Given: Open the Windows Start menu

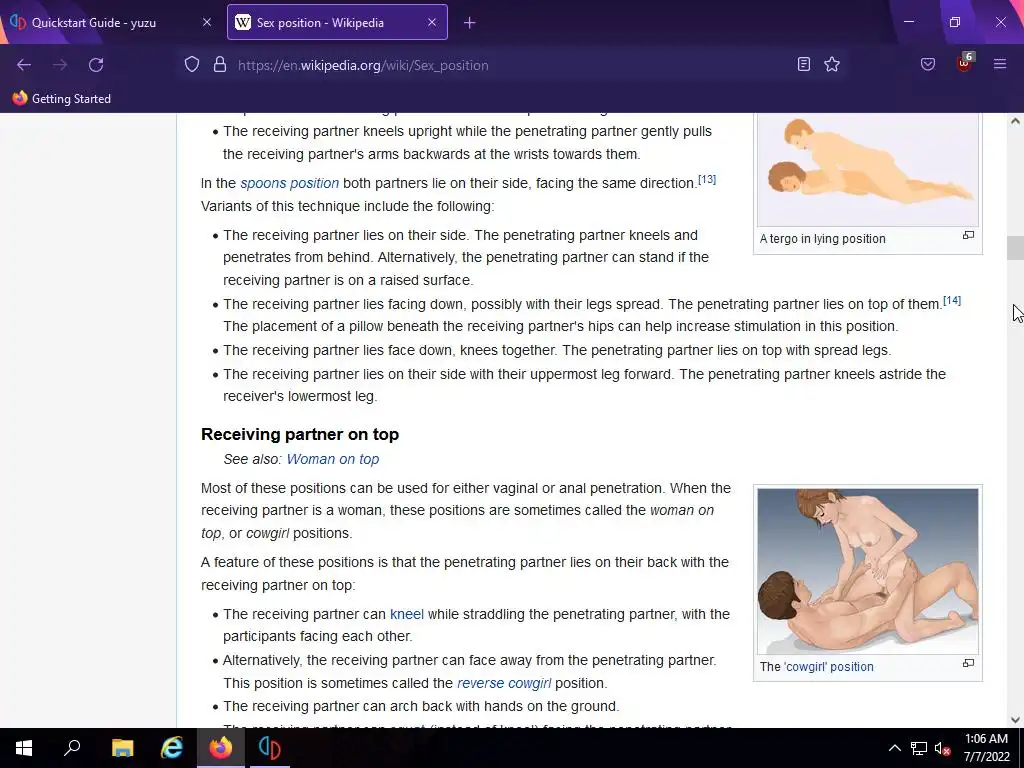Looking at the screenshot, I should (x=24, y=748).
